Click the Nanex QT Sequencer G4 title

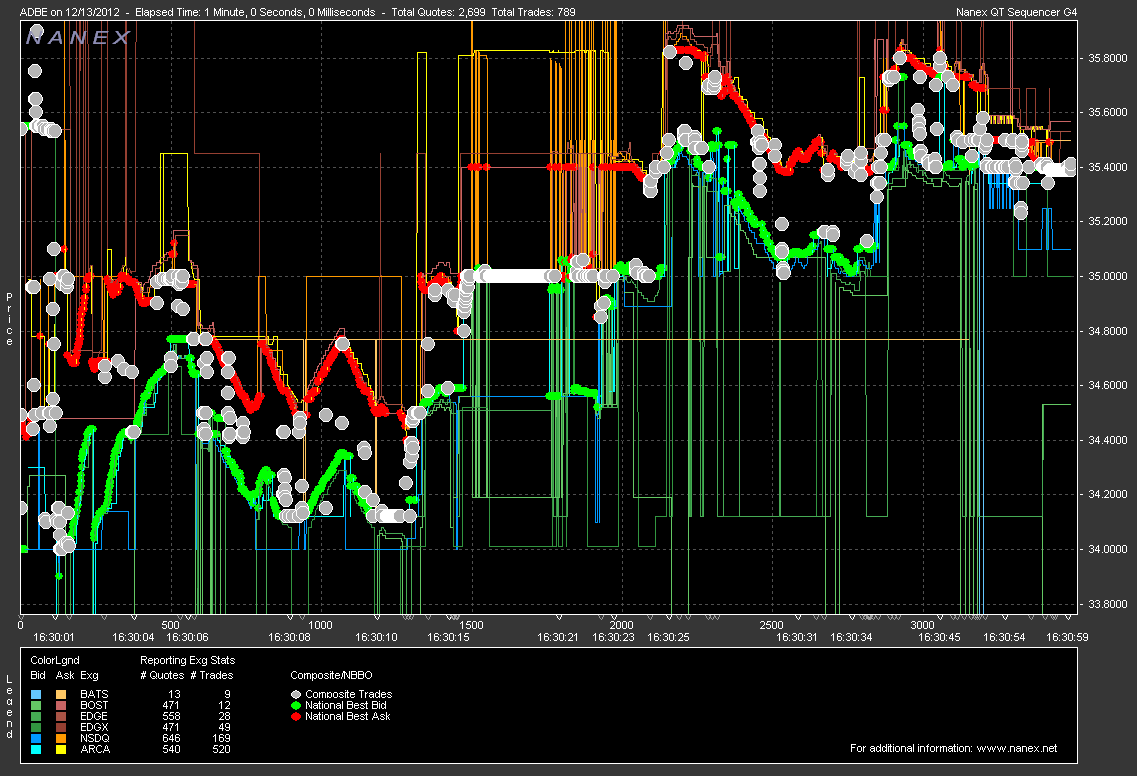1017,12
